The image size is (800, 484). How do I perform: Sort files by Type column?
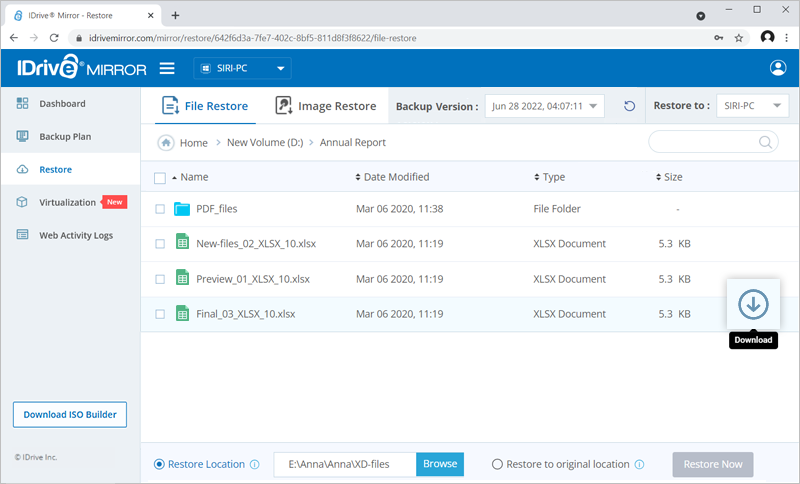point(549,177)
